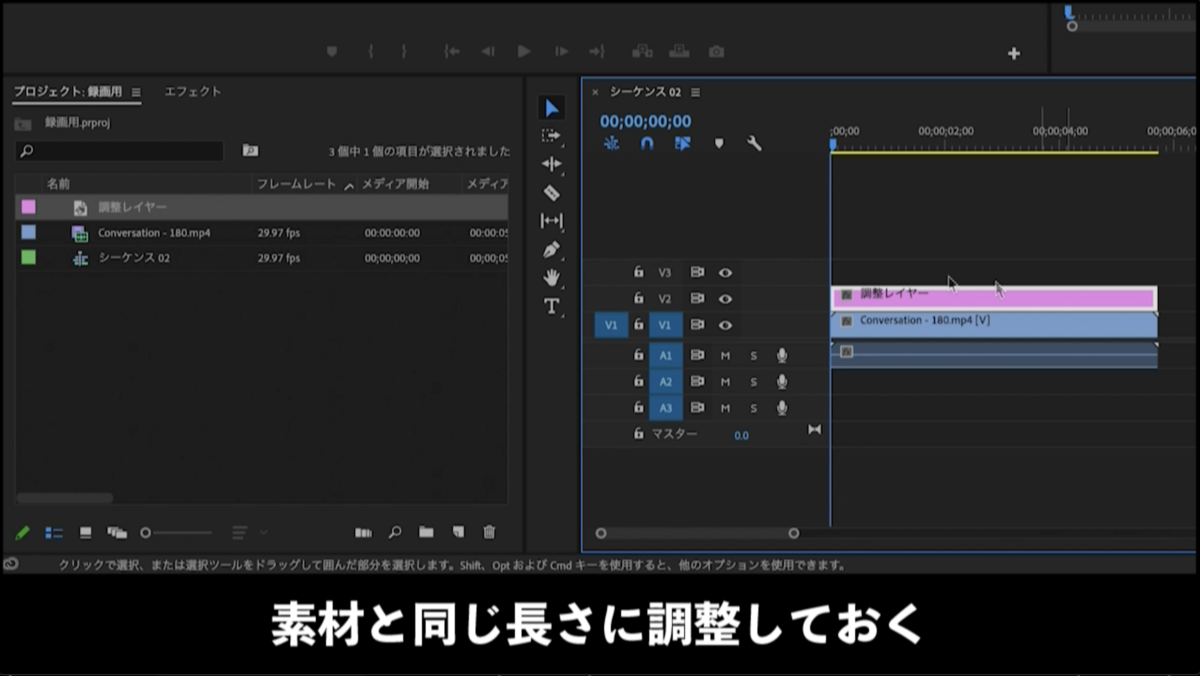Click the Play button in monitor
This screenshot has height=676, width=1200.
tap(524, 52)
